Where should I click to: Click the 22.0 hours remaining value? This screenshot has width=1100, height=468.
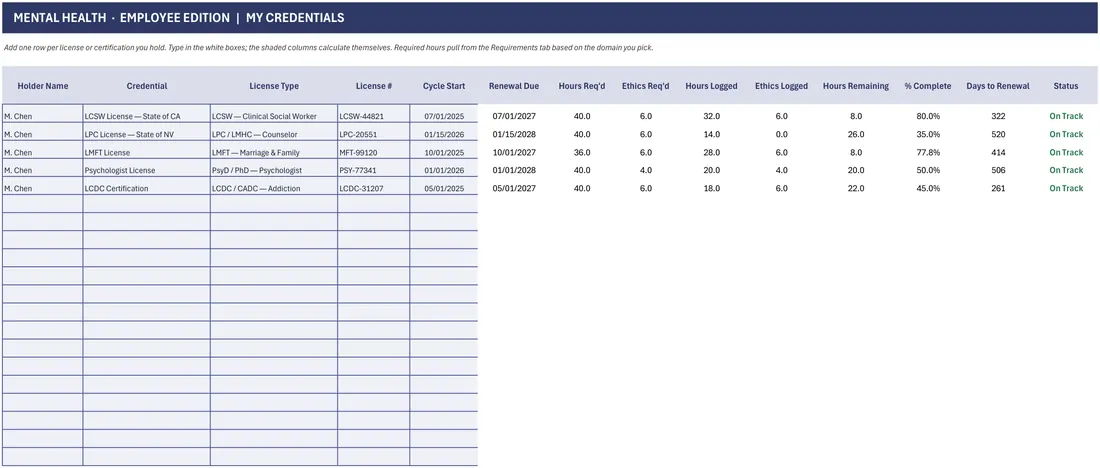click(x=856, y=188)
